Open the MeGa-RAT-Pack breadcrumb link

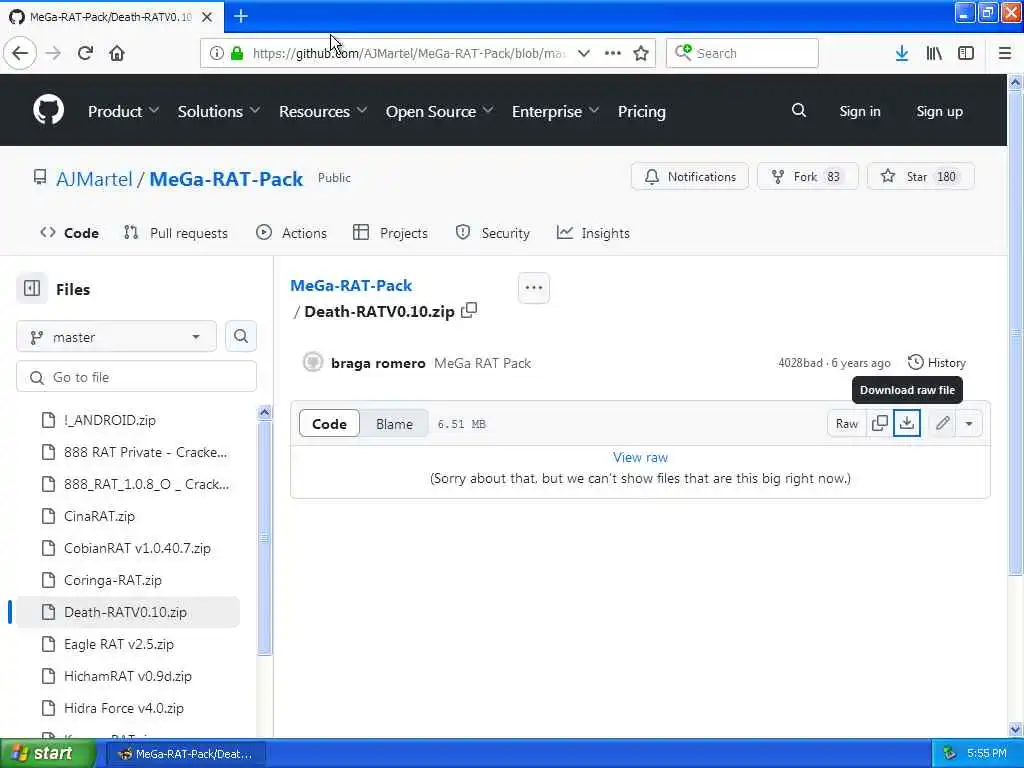tap(351, 285)
